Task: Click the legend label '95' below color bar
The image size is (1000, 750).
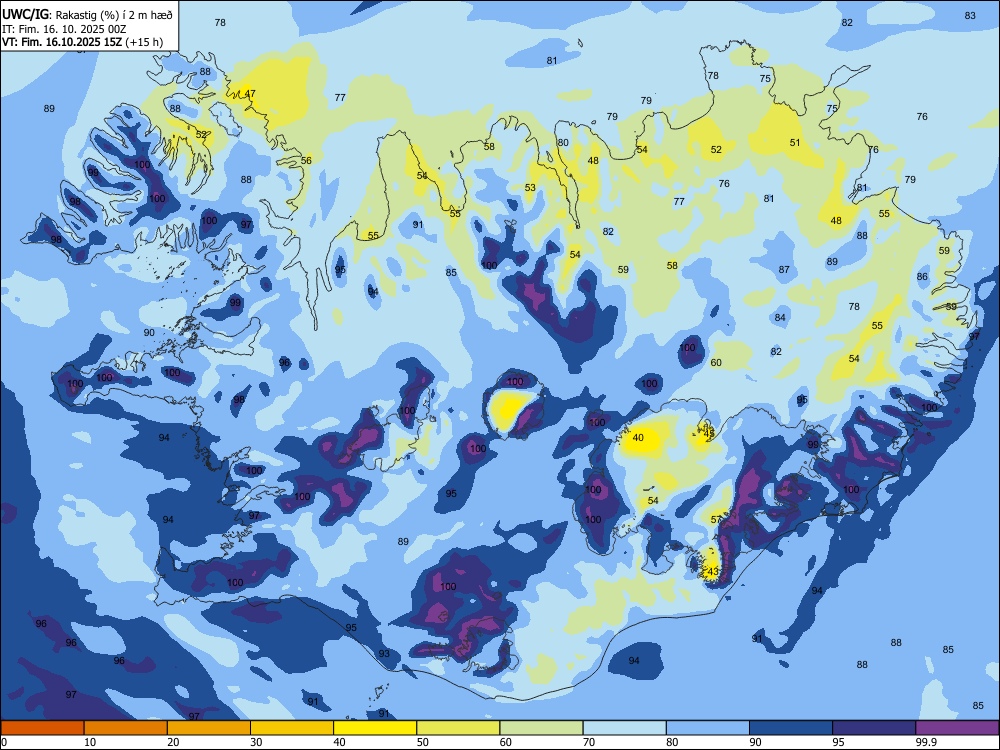Action: point(839,742)
